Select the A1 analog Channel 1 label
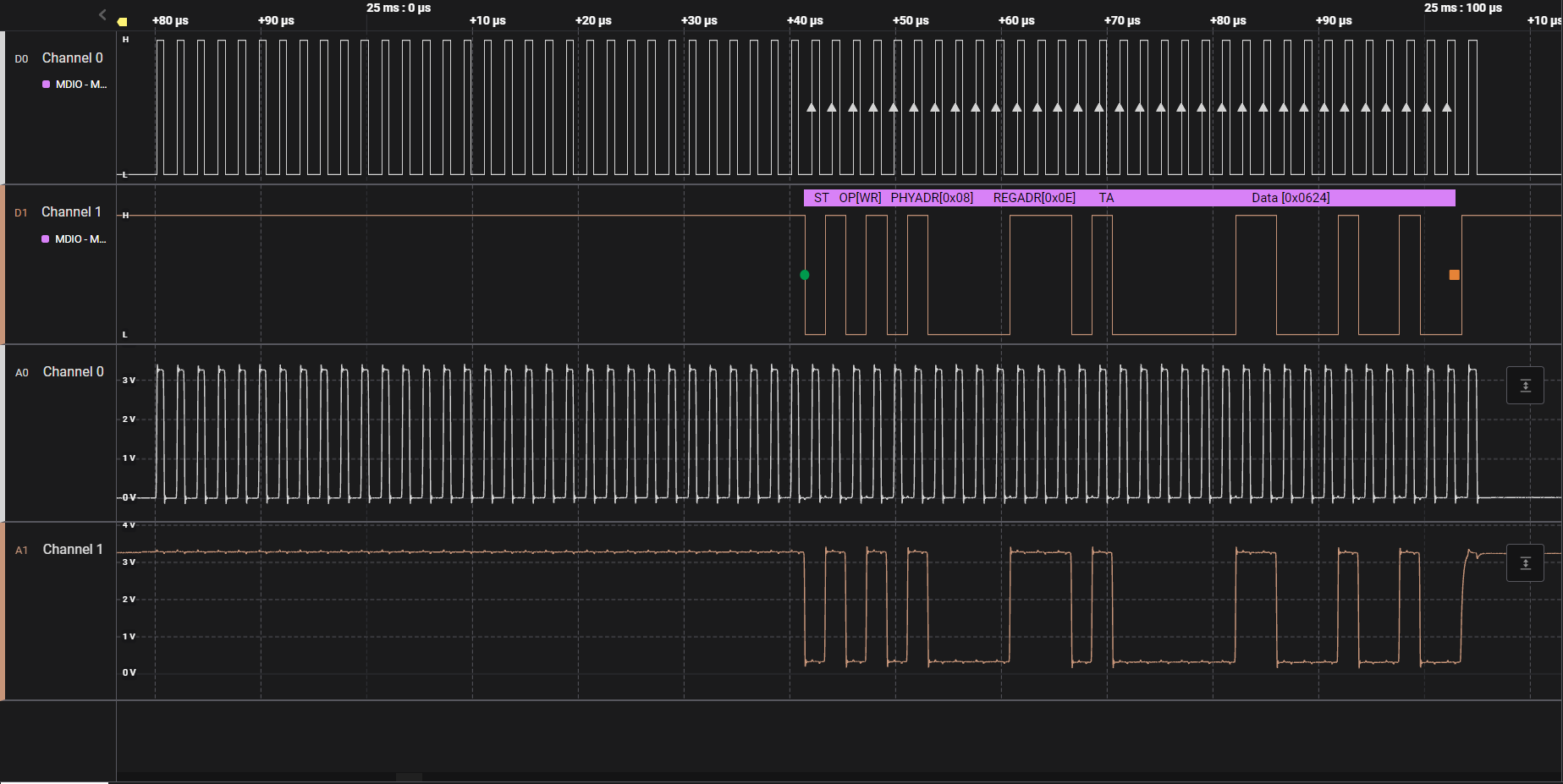This screenshot has width=1563, height=784. [73, 550]
